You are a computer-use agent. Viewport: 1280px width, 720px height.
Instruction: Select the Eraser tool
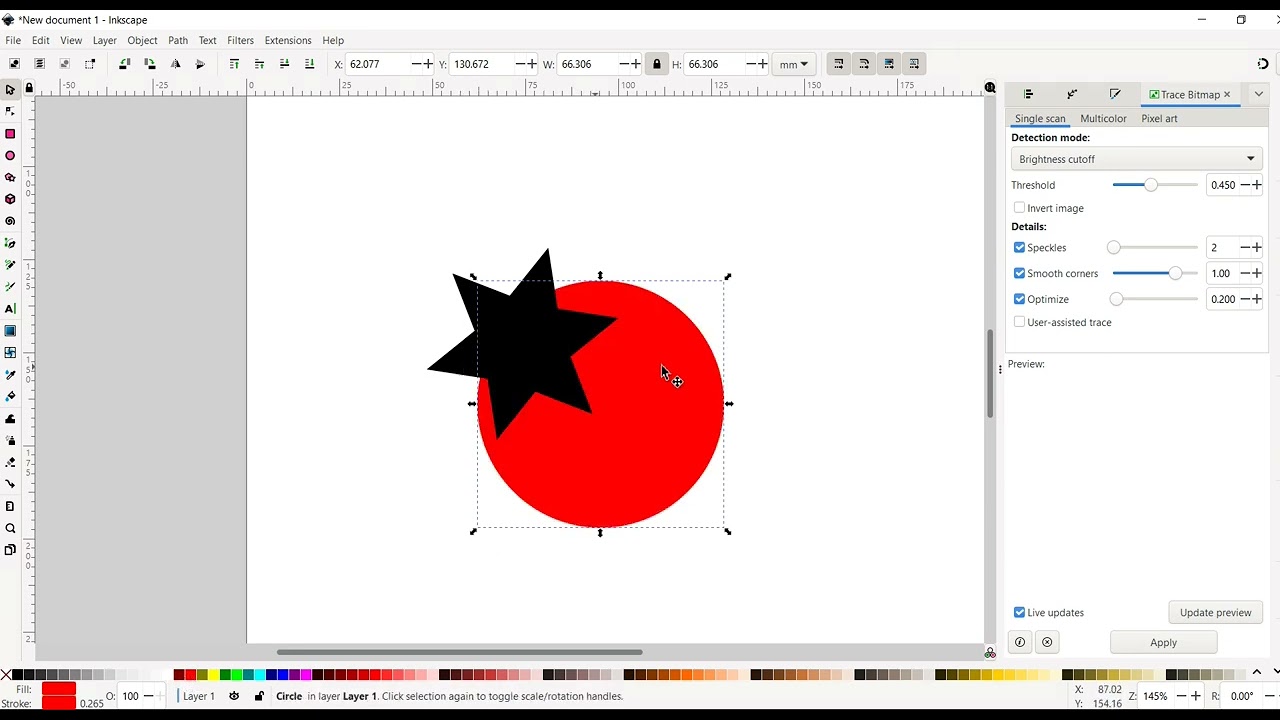pos(10,463)
